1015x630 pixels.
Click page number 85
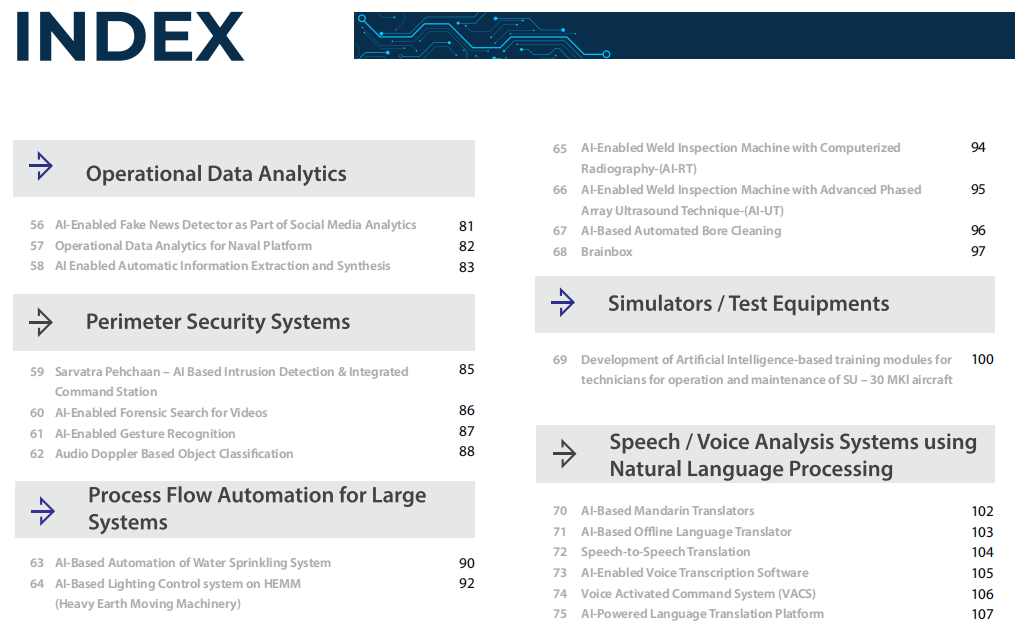point(467,369)
